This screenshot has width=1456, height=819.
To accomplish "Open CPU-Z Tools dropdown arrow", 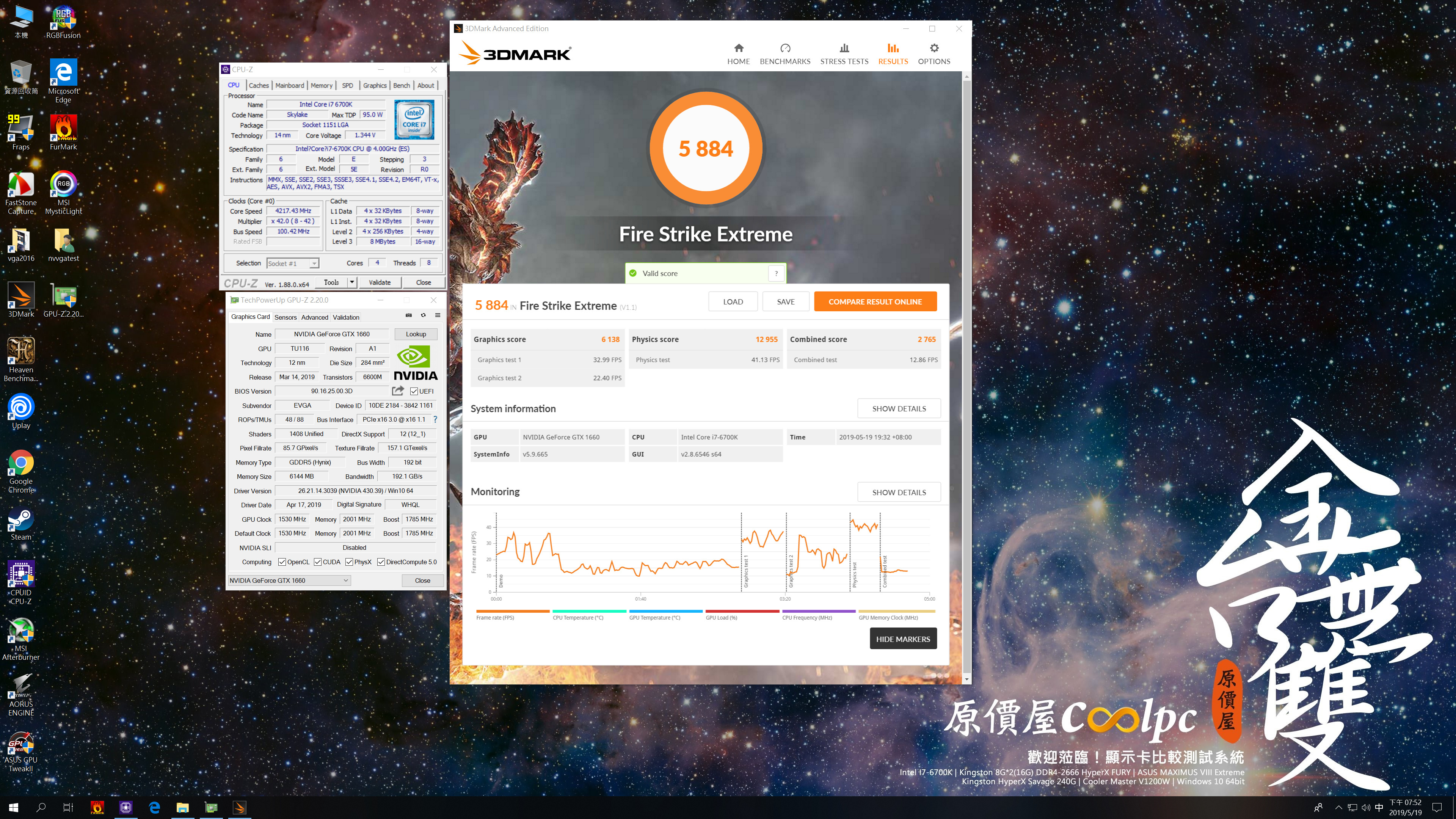I will coord(351,282).
